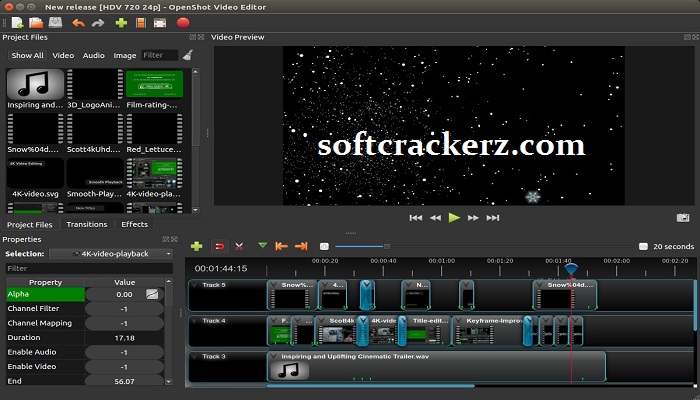Save the project using the disk icon

click(55, 23)
